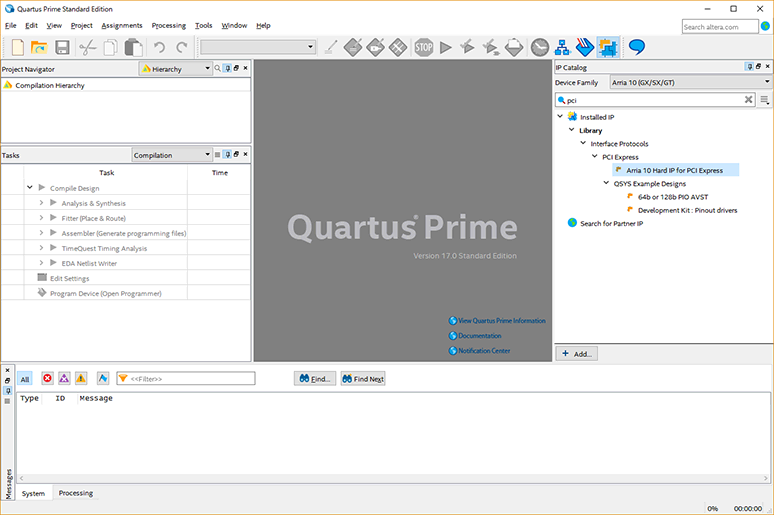Collapse the QSYS Example Designs node
This screenshot has height=515, width=774.
606,183
